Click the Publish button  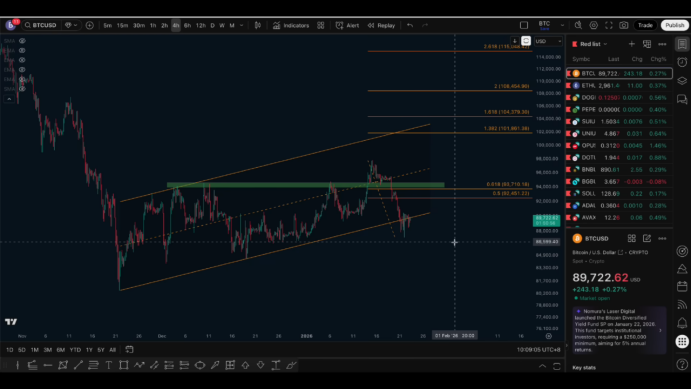point(675,25)
